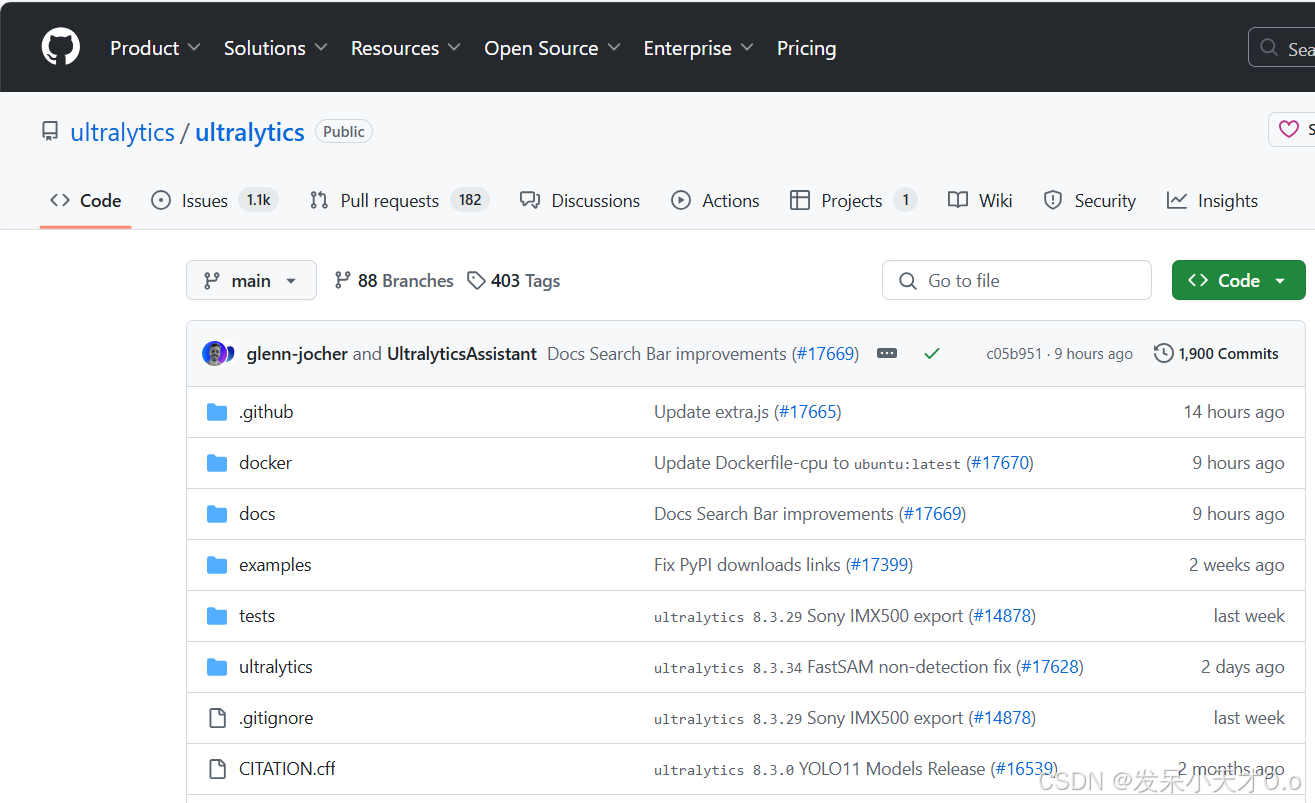The width and height of the screenshot is (1315, 803).
Task: Switch to the Issues tab
Action: point(214,200)
